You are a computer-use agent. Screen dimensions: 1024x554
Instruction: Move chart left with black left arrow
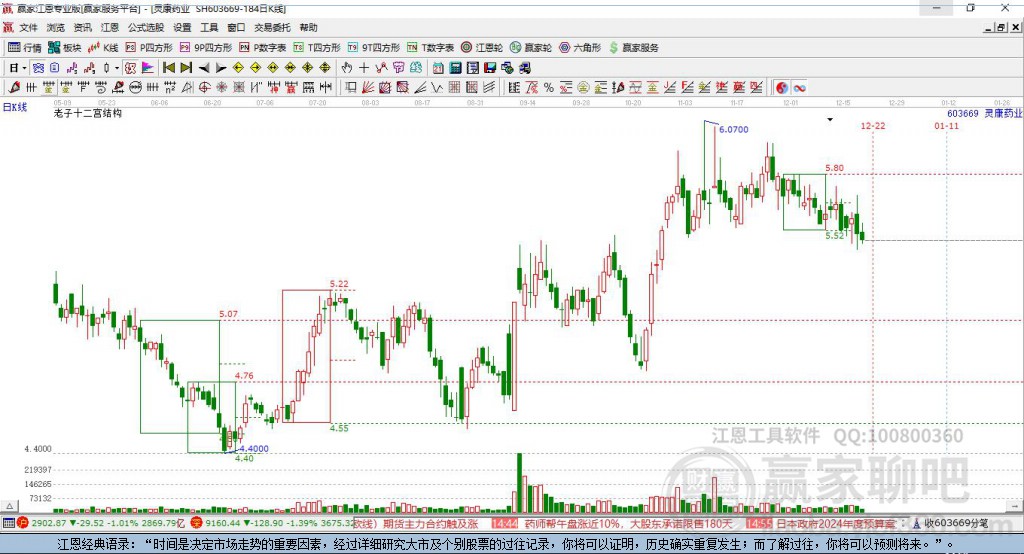[x=204, y=67]
